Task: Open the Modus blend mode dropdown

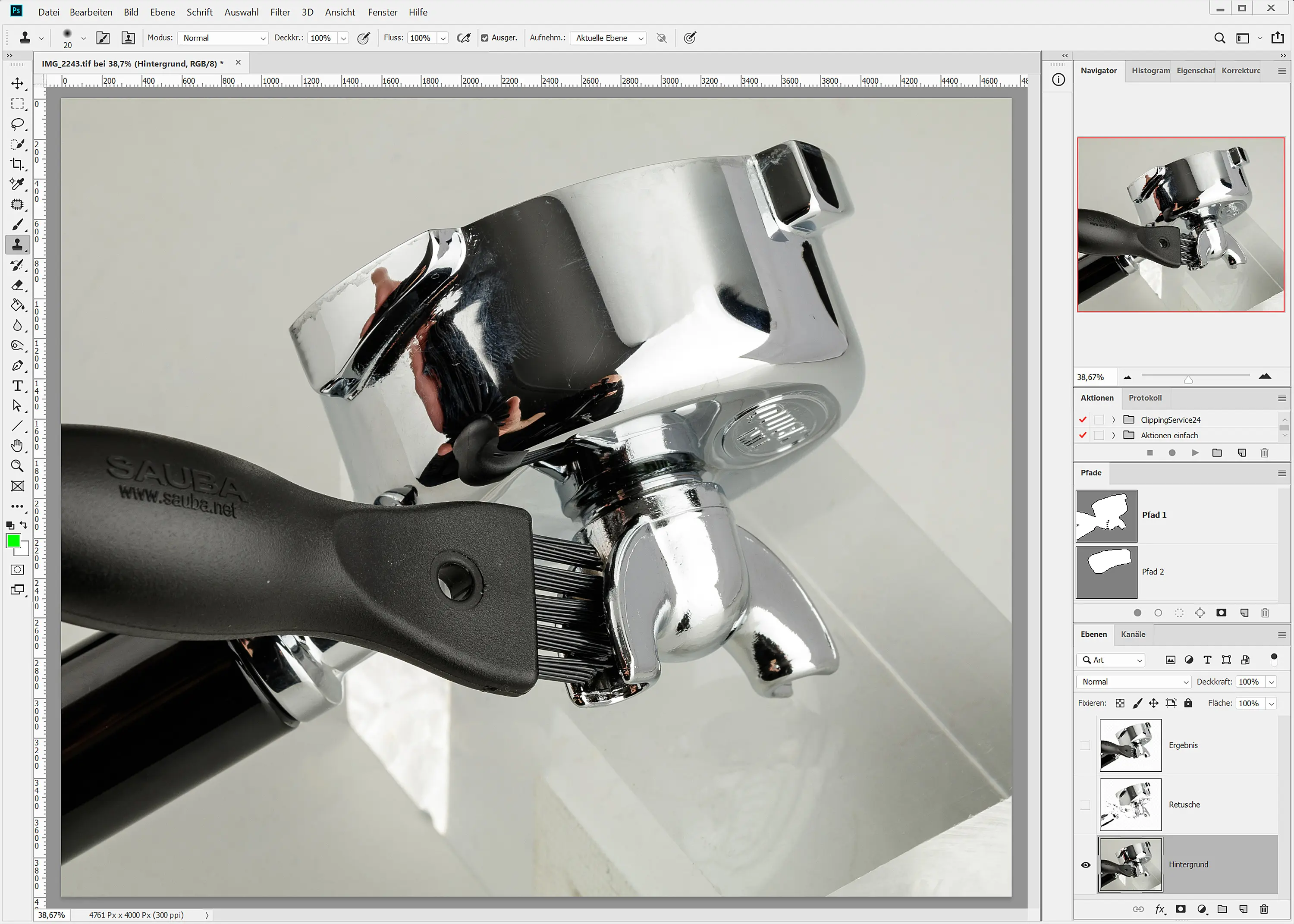Action: (x=223, y=38)
